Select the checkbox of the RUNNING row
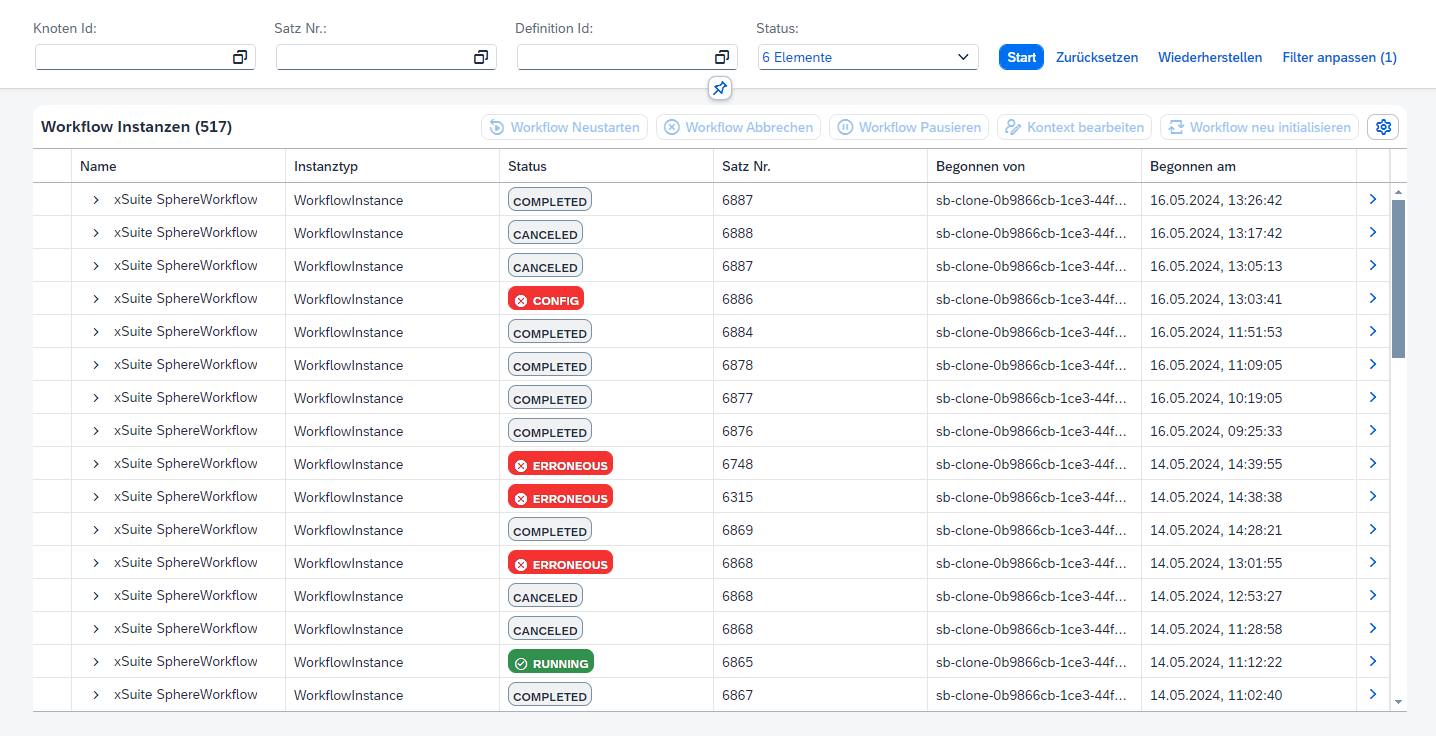1436x736 pixels. click(51, 661)
